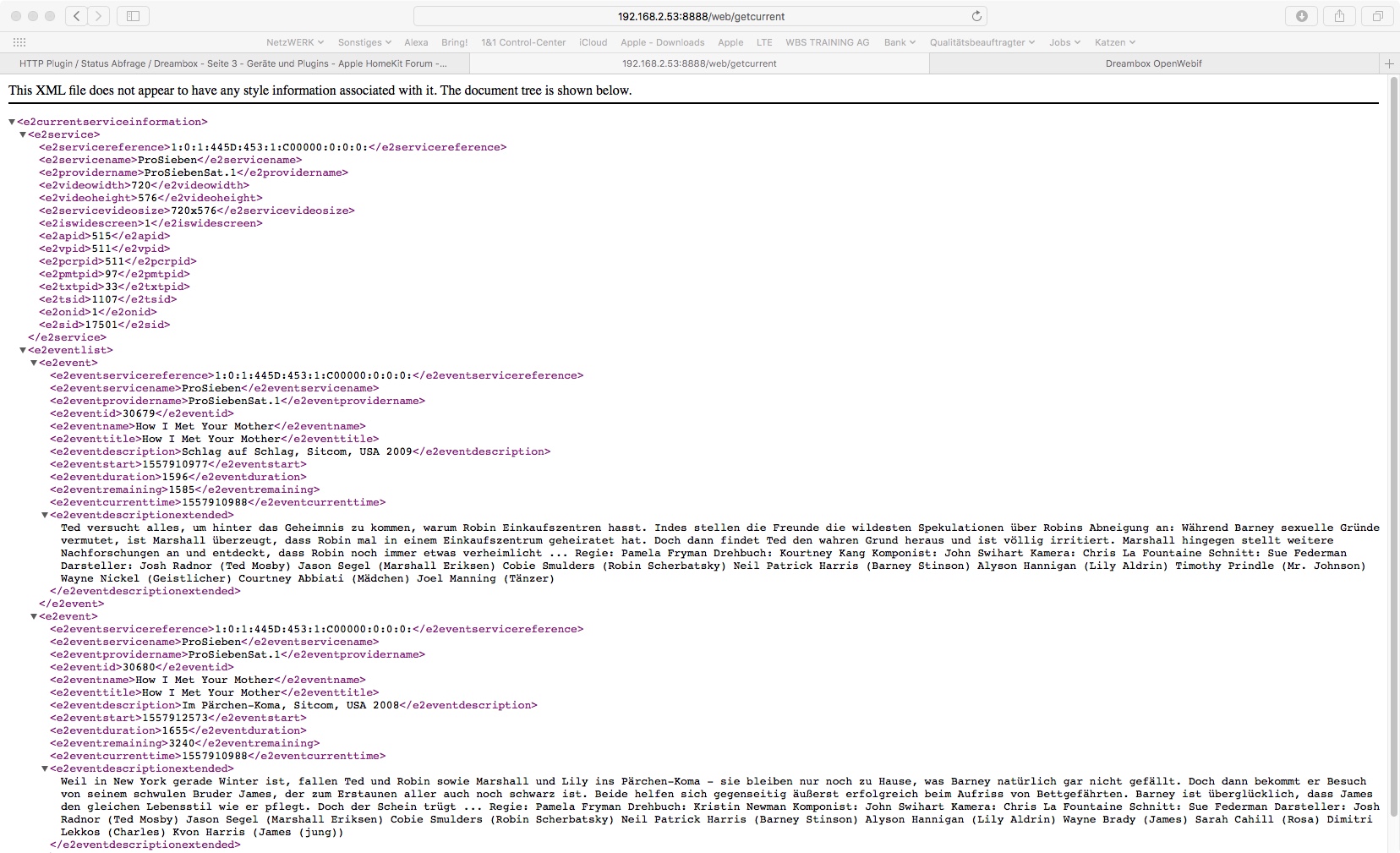Open the Downloads toolbar icon
The width and height of the screenshot is (1400, 853).
click(x=1302, y=16)
